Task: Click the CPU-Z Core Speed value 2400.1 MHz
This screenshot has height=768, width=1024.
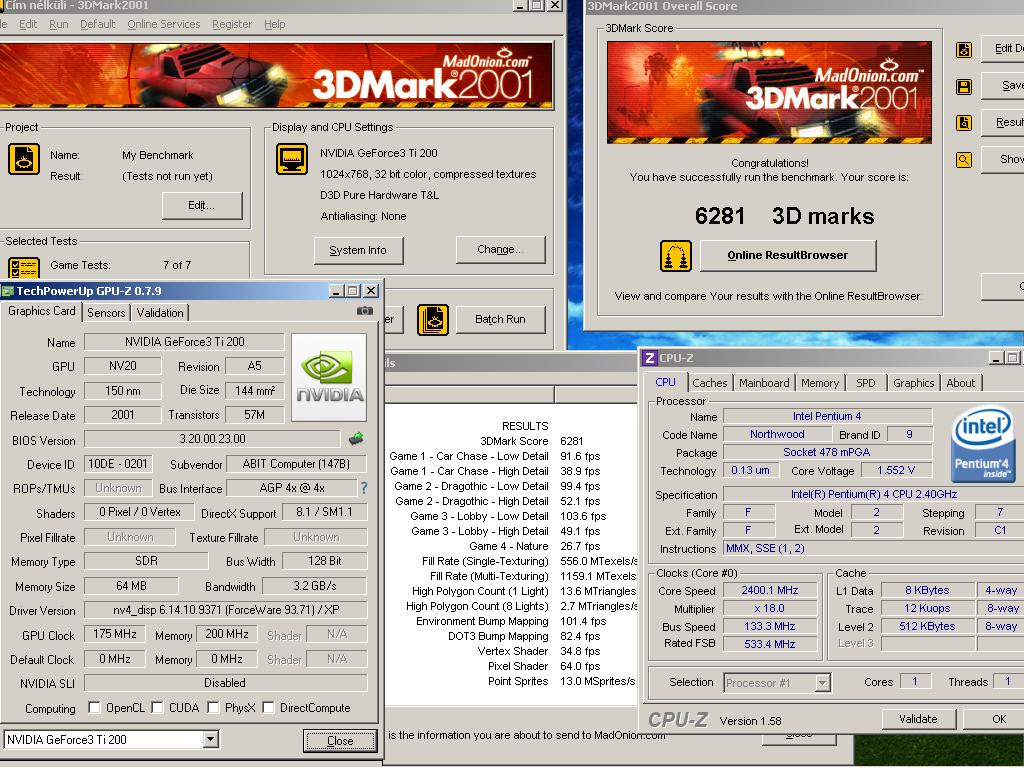Action: coord(770,590)
